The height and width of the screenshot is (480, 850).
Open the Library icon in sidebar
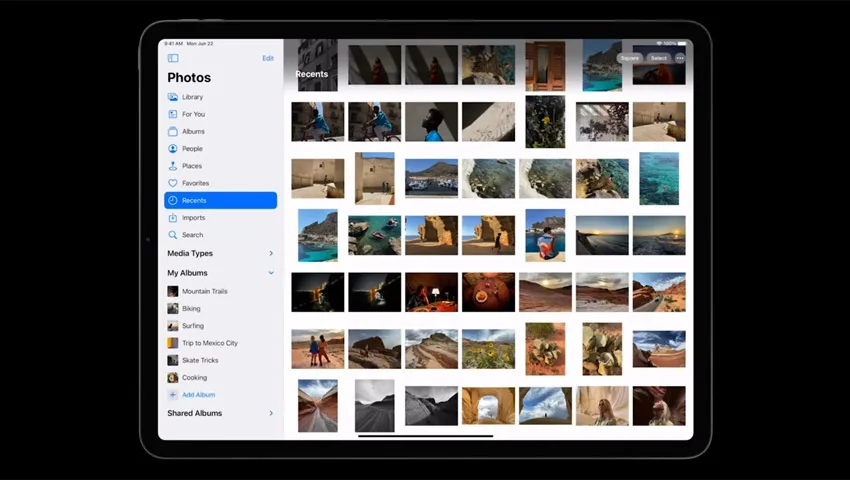click(172, 97)
